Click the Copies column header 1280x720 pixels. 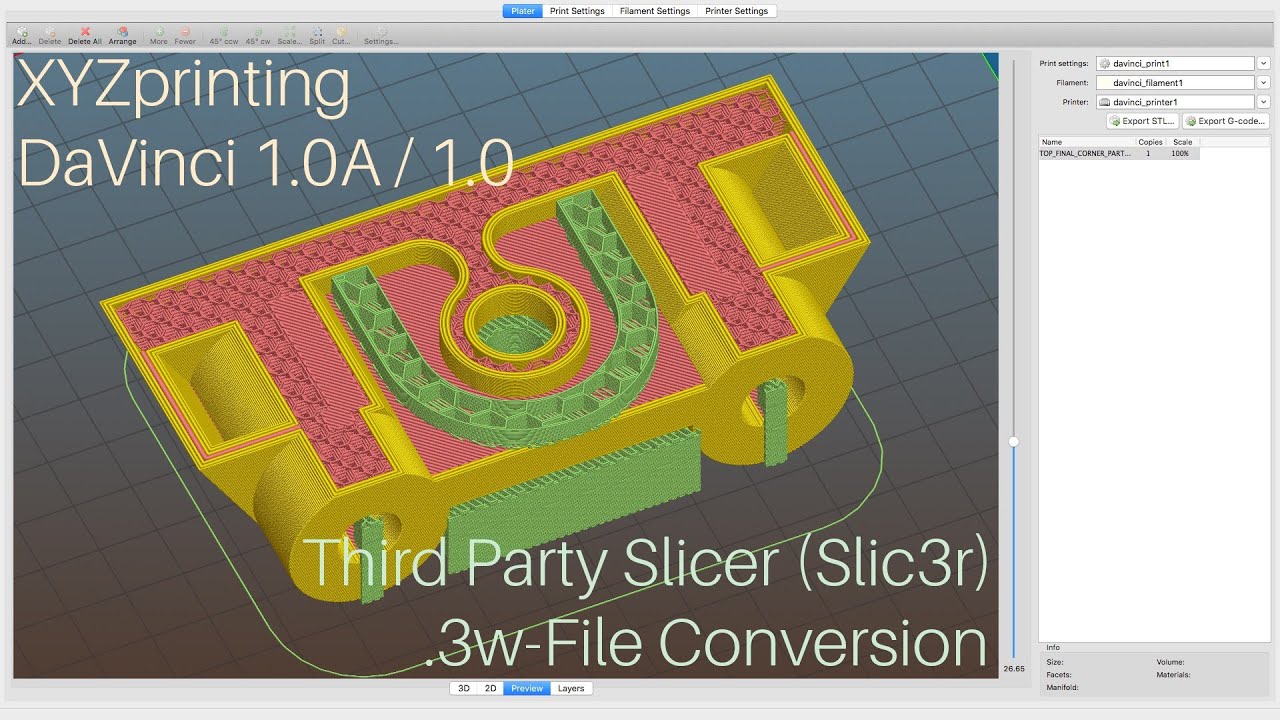[1150, 142]
